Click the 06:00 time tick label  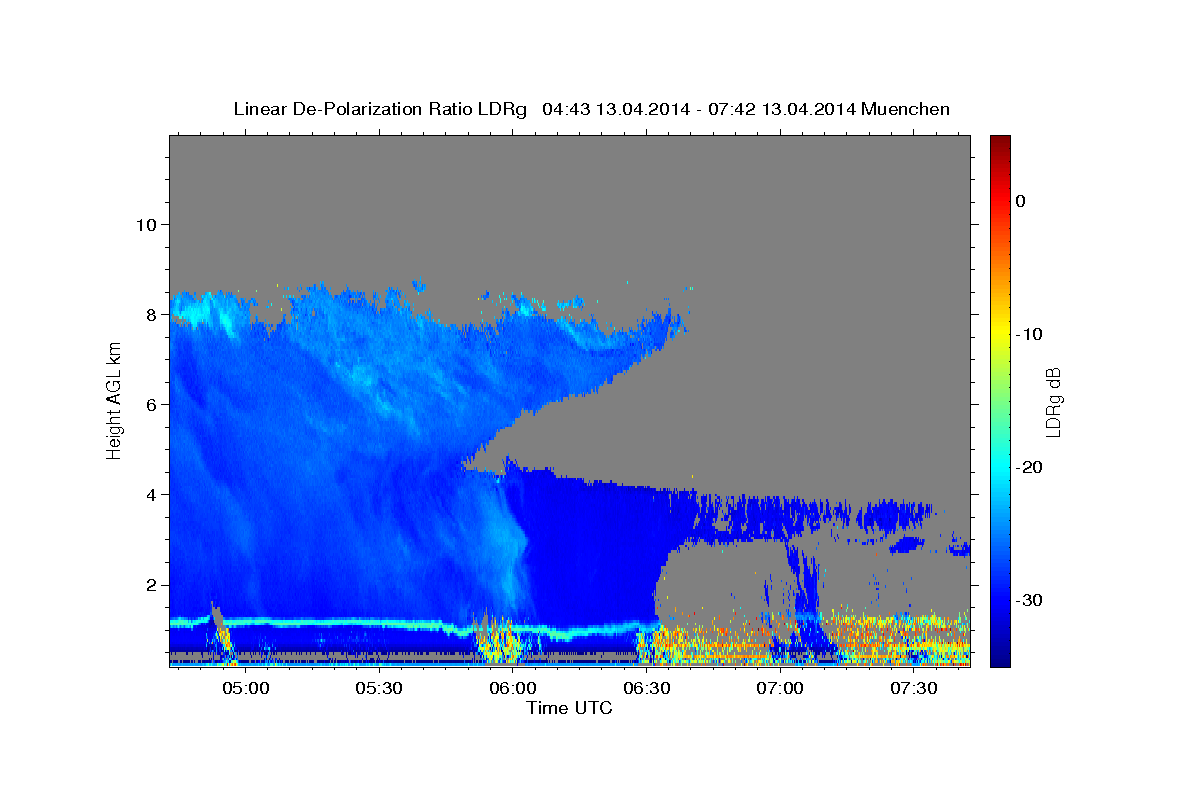coord(513,688)
